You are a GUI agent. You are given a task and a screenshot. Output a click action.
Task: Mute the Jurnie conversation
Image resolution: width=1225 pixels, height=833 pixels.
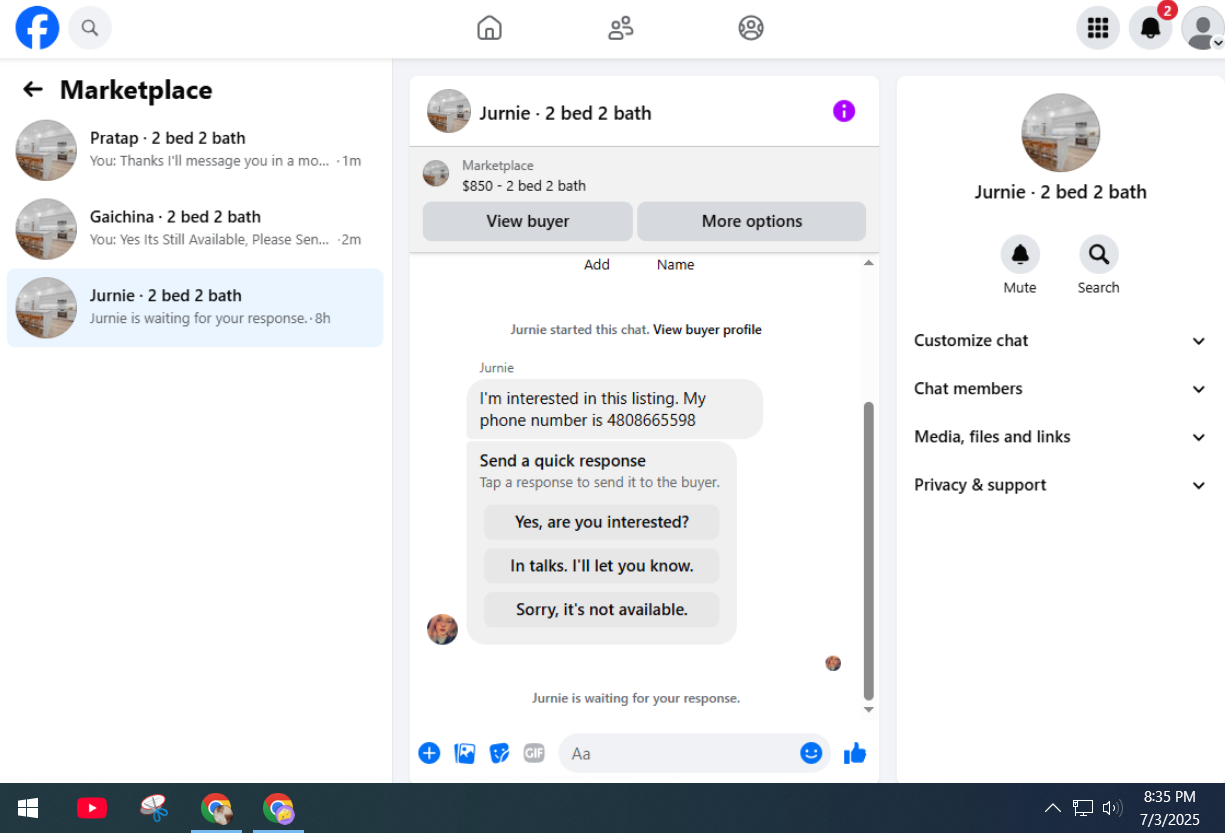pos(1020,255)
